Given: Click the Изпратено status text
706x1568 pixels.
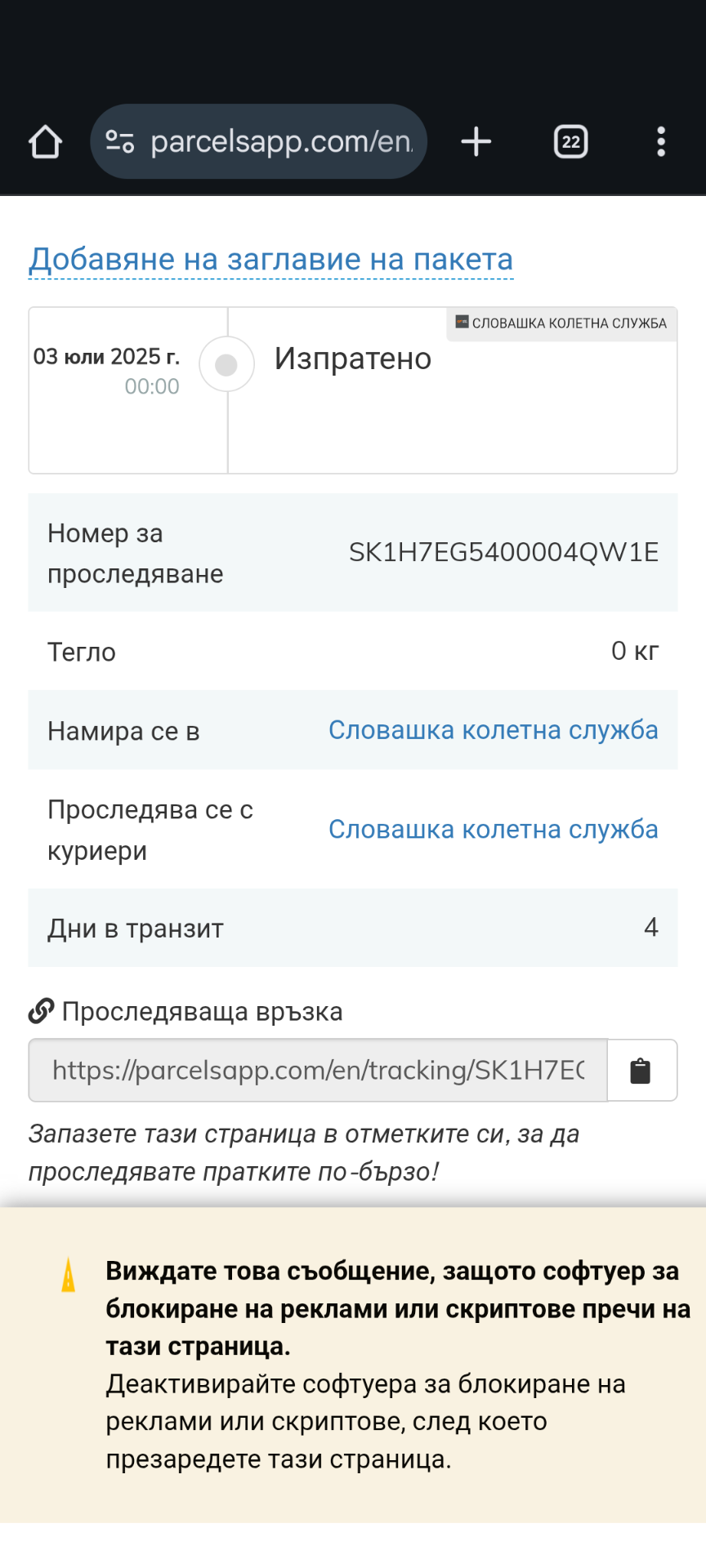Looking at the screenshot, I should (x=353, y=359).
